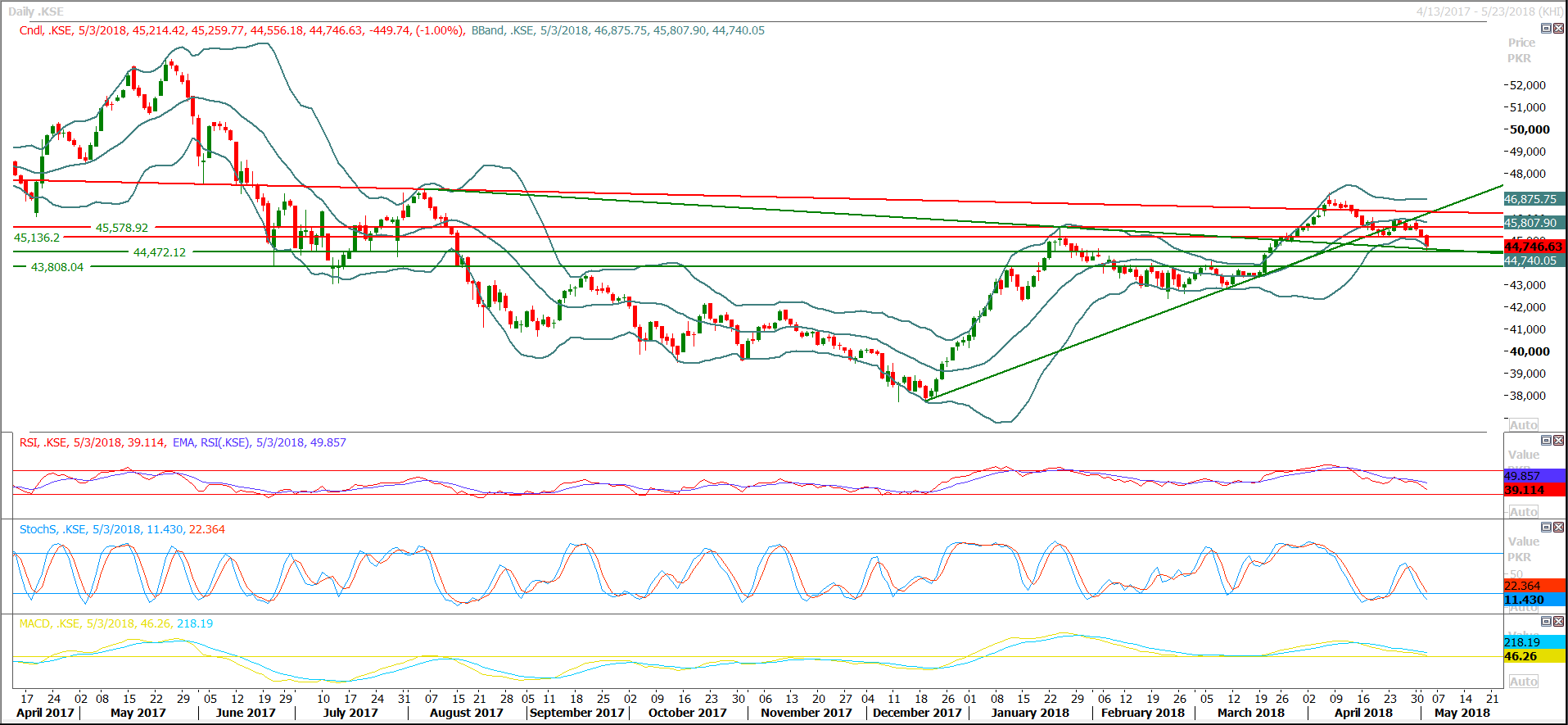Close the MACD indicator panel
This screenshot has width=1568, height=725.
1558,622
